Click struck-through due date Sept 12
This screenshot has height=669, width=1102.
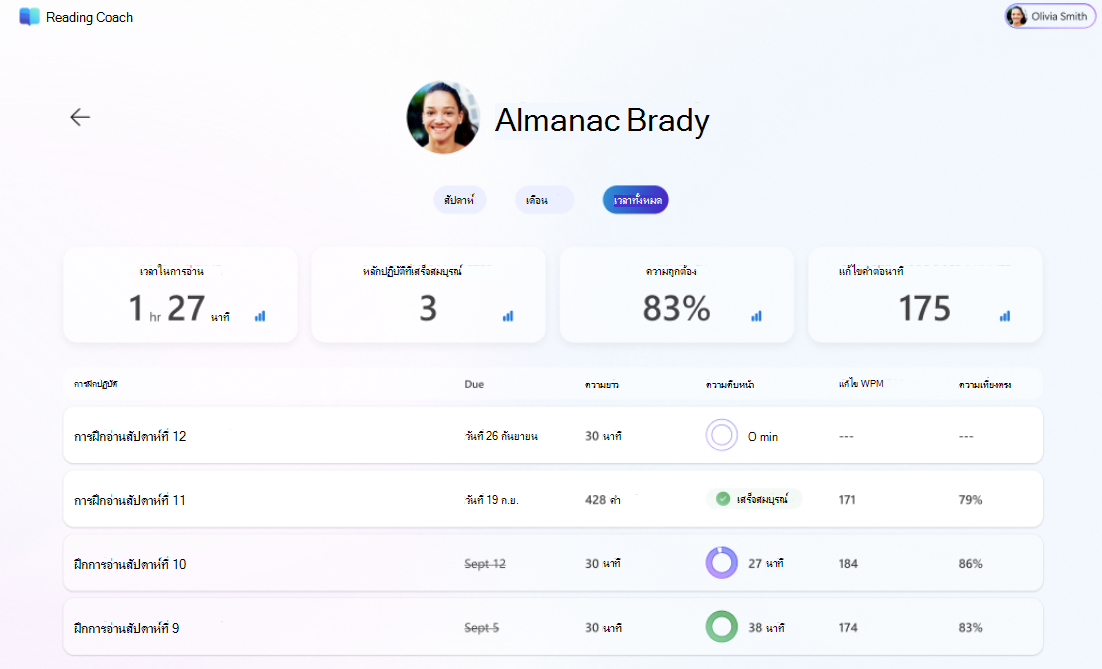click(x=485, y=564)
